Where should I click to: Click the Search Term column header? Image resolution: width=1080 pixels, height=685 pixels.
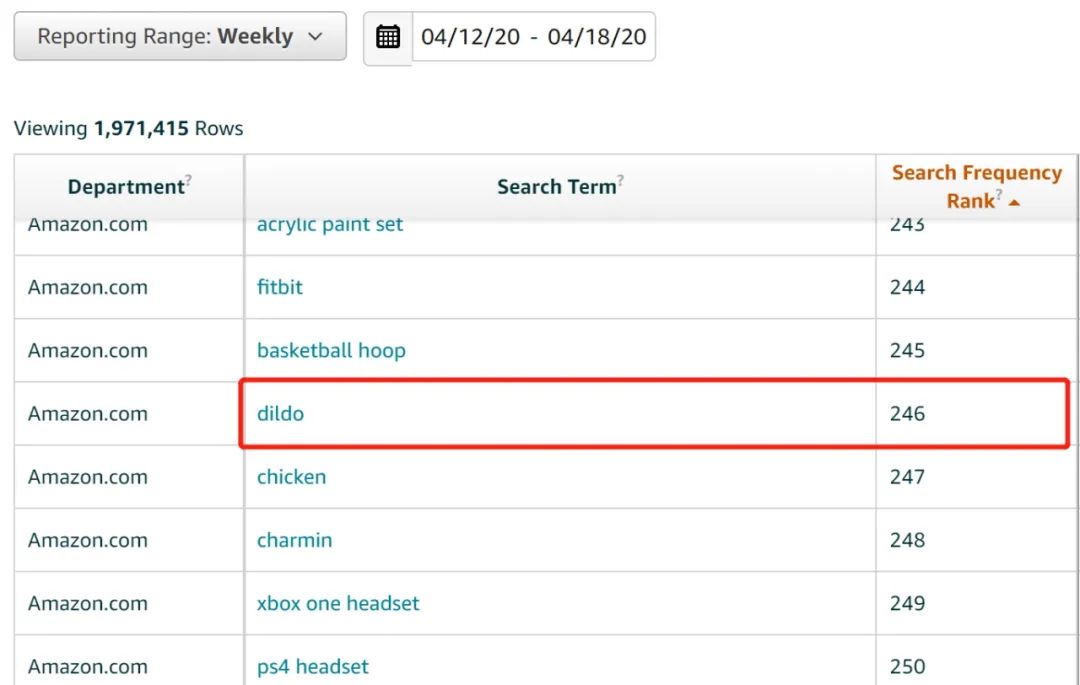(556, 187)
